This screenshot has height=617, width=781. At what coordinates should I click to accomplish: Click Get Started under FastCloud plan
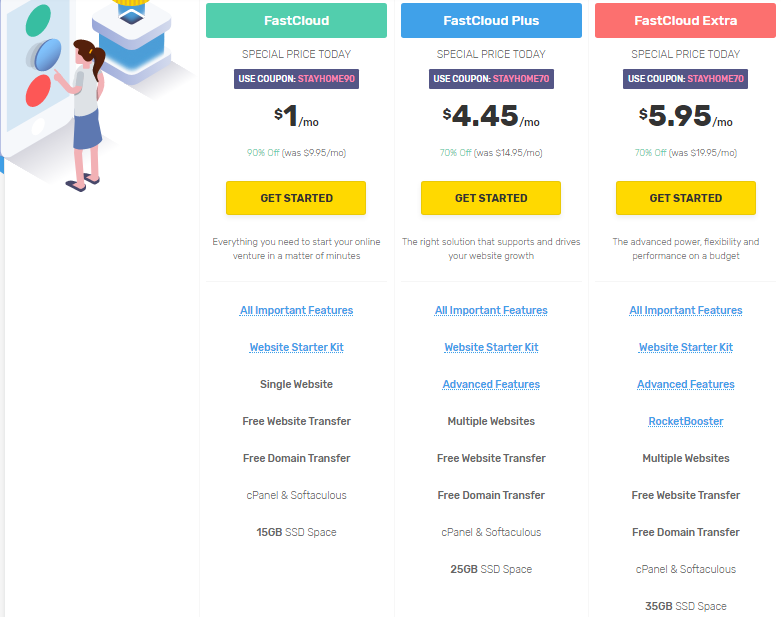coord(296,198)
